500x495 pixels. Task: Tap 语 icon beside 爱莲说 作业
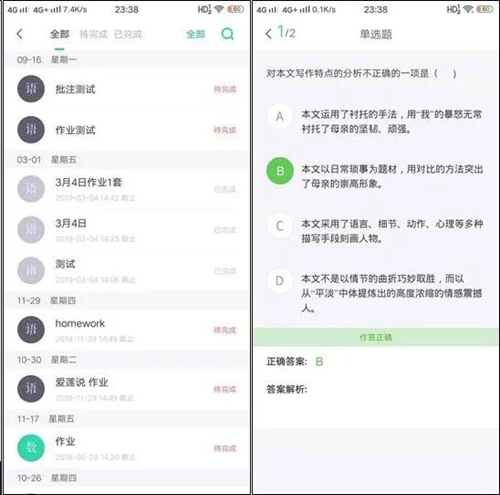[x=31, y=389]
